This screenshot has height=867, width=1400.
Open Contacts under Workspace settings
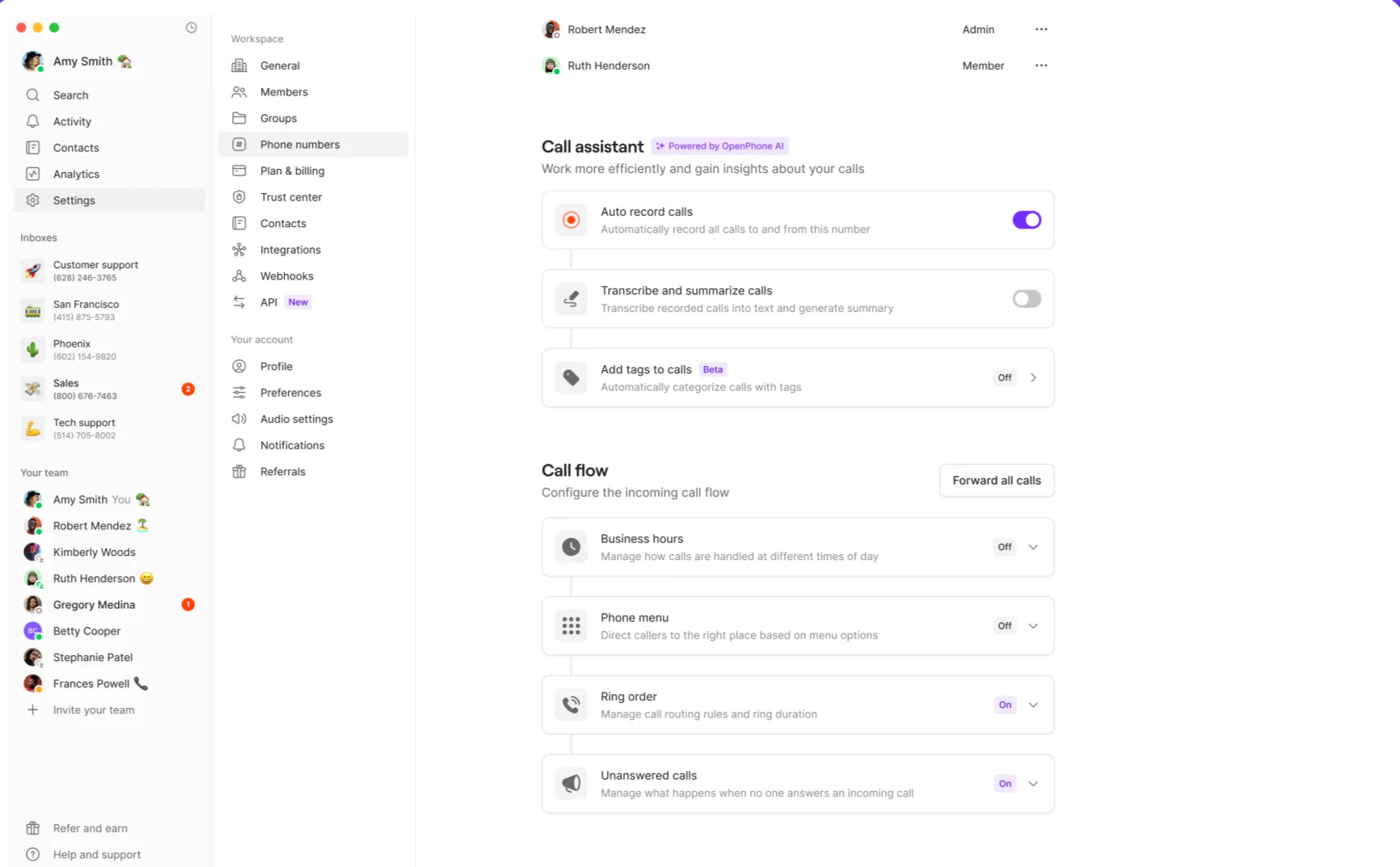[x=313, y=224]
